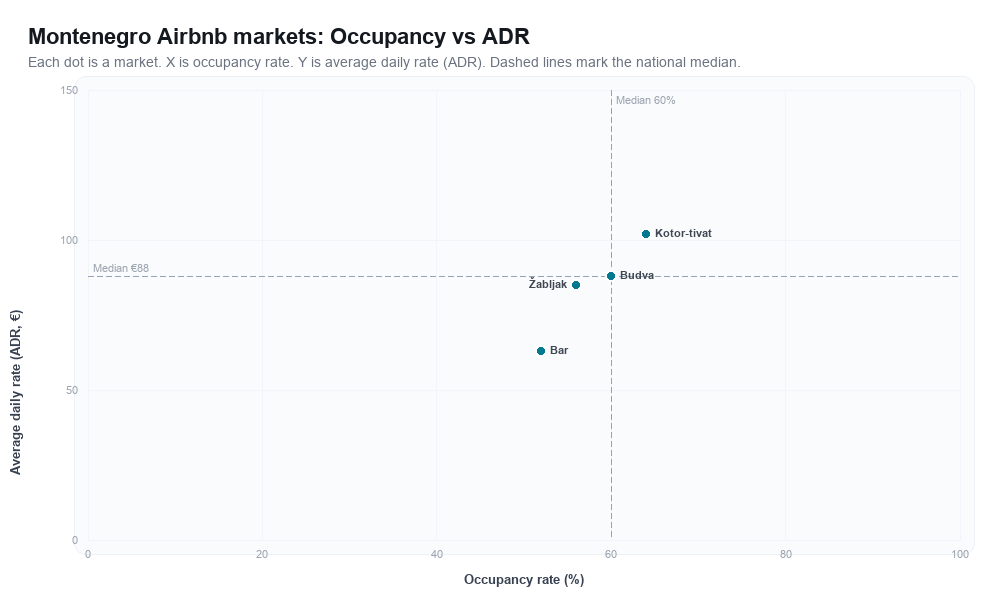
Task: Click the 'Budva' label text
Action: pos(636,275)
